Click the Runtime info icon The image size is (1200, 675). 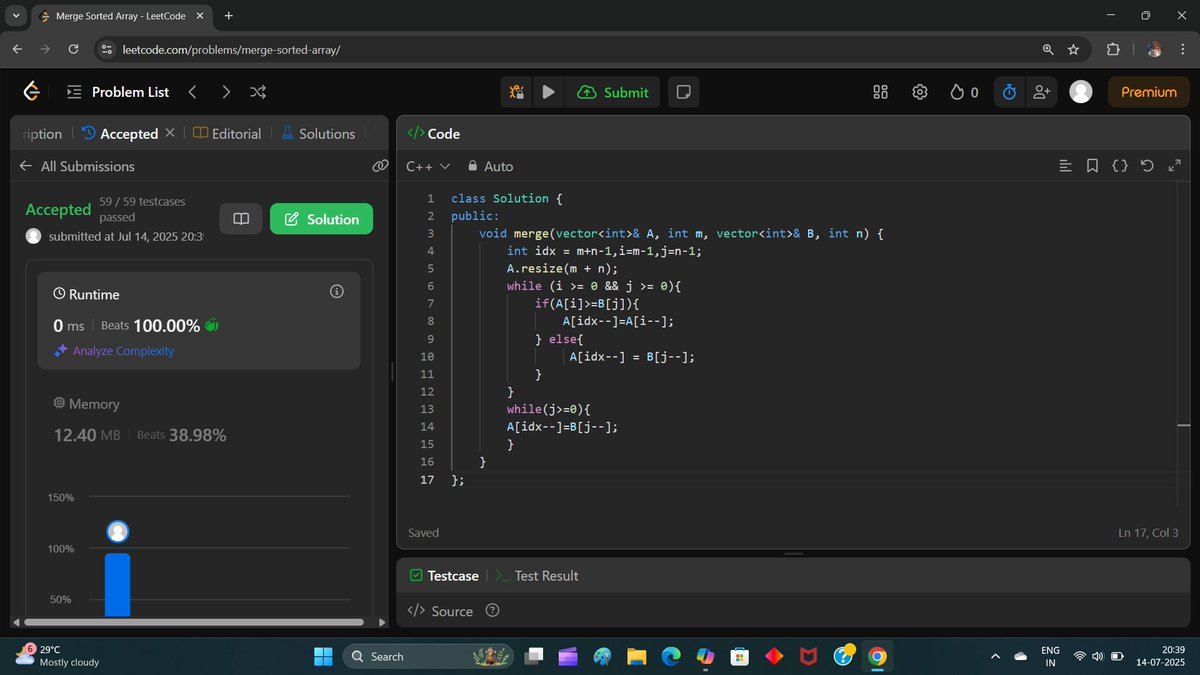click(337, 291)
